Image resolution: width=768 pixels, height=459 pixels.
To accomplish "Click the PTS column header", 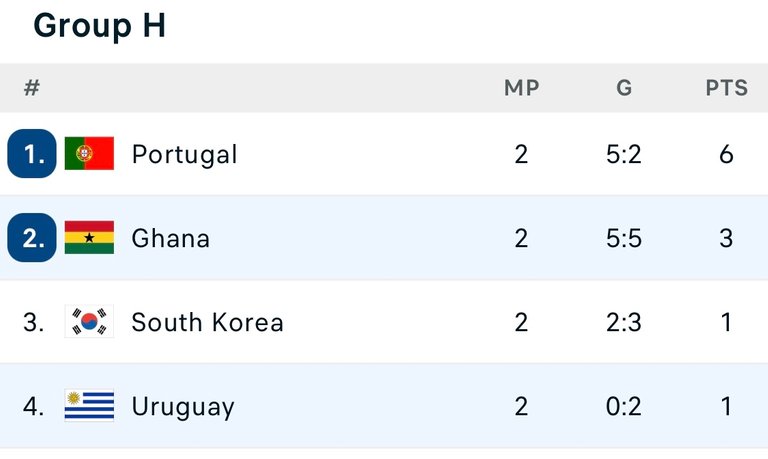I will point(727,88).
